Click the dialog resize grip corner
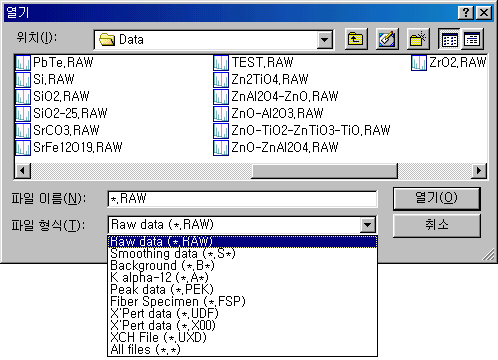 (489, 255)
